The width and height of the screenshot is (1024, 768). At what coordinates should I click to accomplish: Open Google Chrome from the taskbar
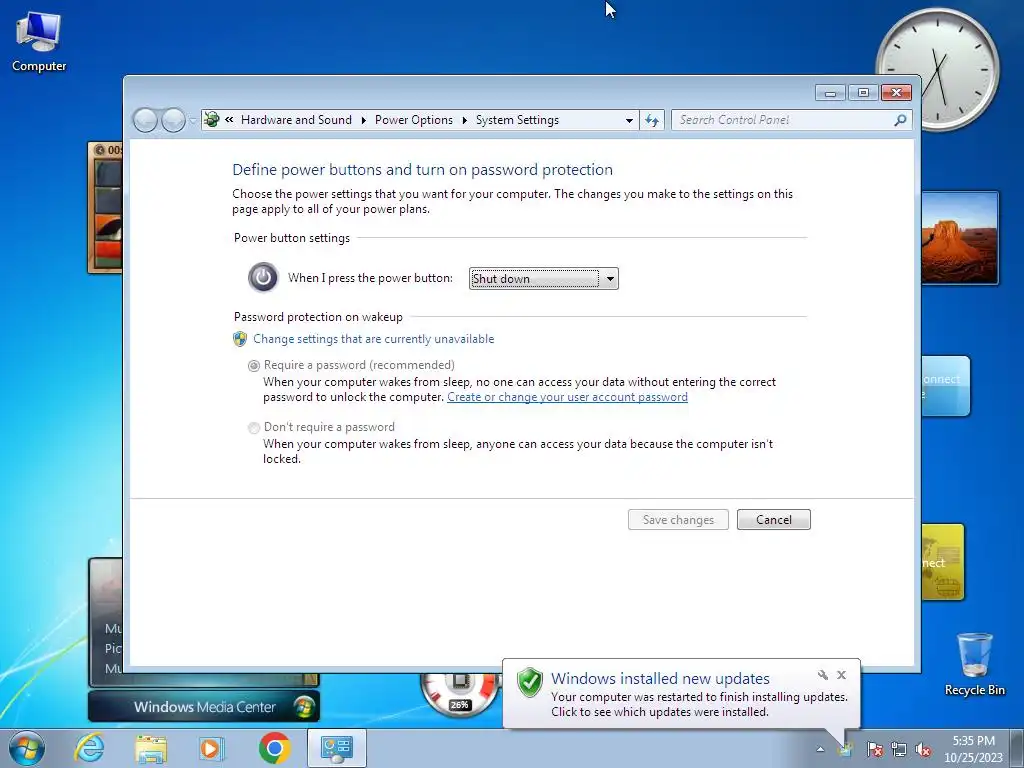click(274, 748)
